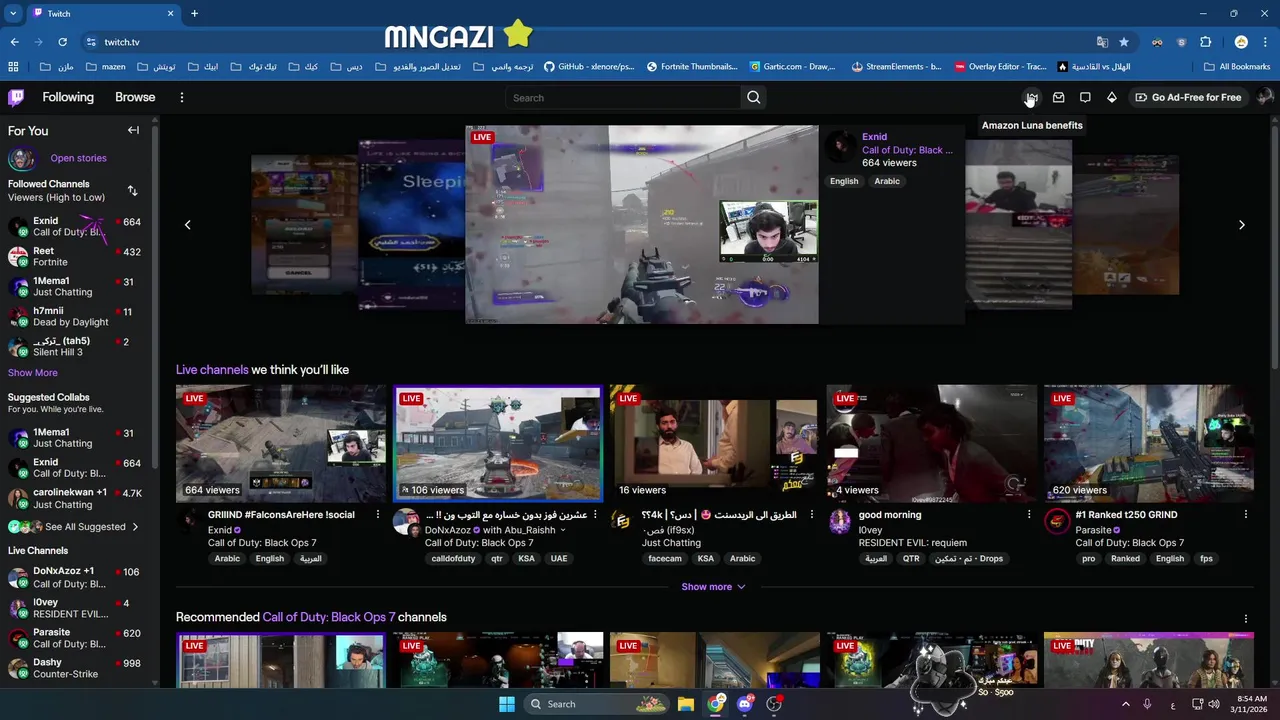The image size is (1280, 720).
Task: Sort followed channels with the arrows icon
Action: tap(132, 190)
